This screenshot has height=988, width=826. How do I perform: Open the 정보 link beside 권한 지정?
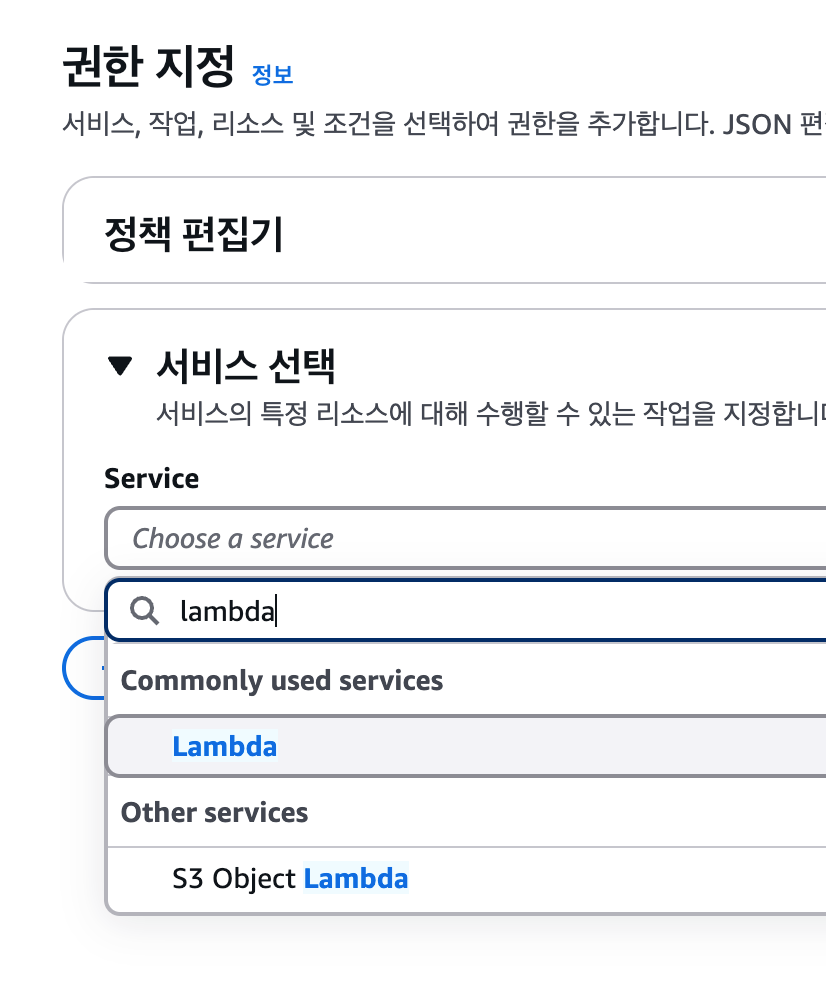coord(272,75)
